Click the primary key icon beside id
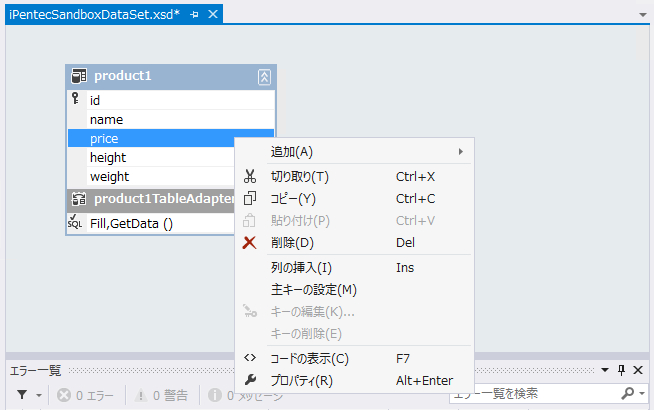654x410 pixels. [76, 99]
